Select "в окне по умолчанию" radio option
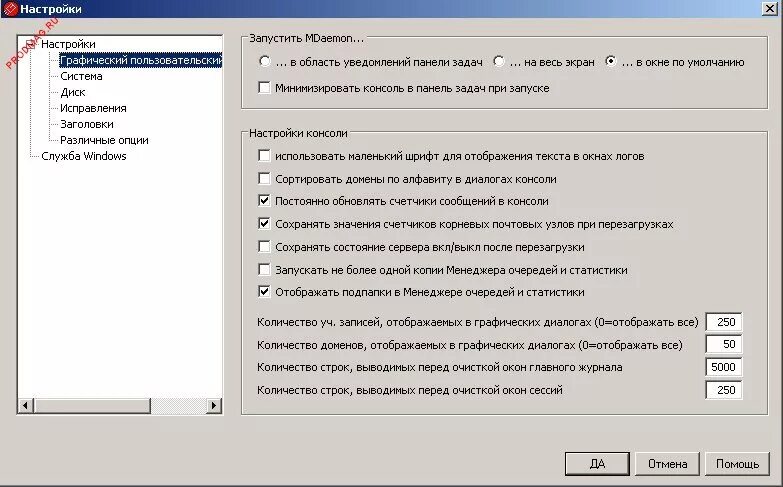 (x=610, y=61)
